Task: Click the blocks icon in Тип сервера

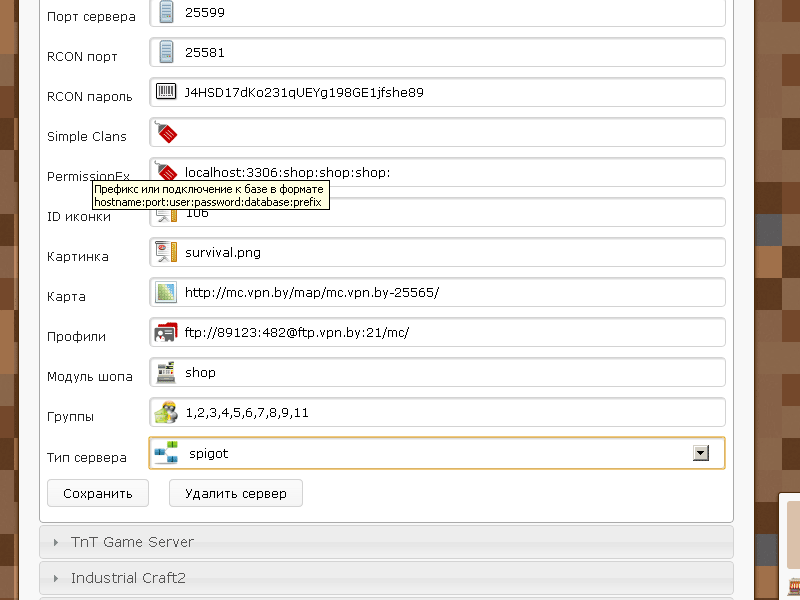Action: pos(166,453)
